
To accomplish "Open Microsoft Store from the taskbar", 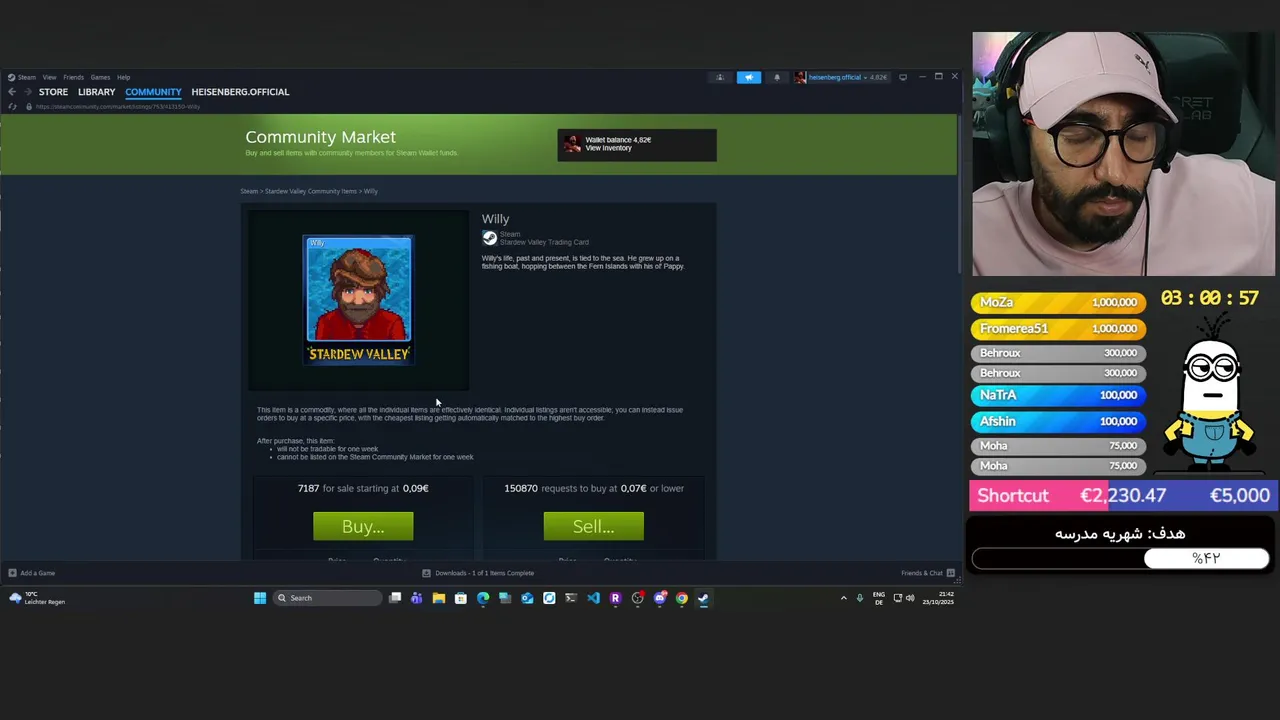I will point(461,598).
